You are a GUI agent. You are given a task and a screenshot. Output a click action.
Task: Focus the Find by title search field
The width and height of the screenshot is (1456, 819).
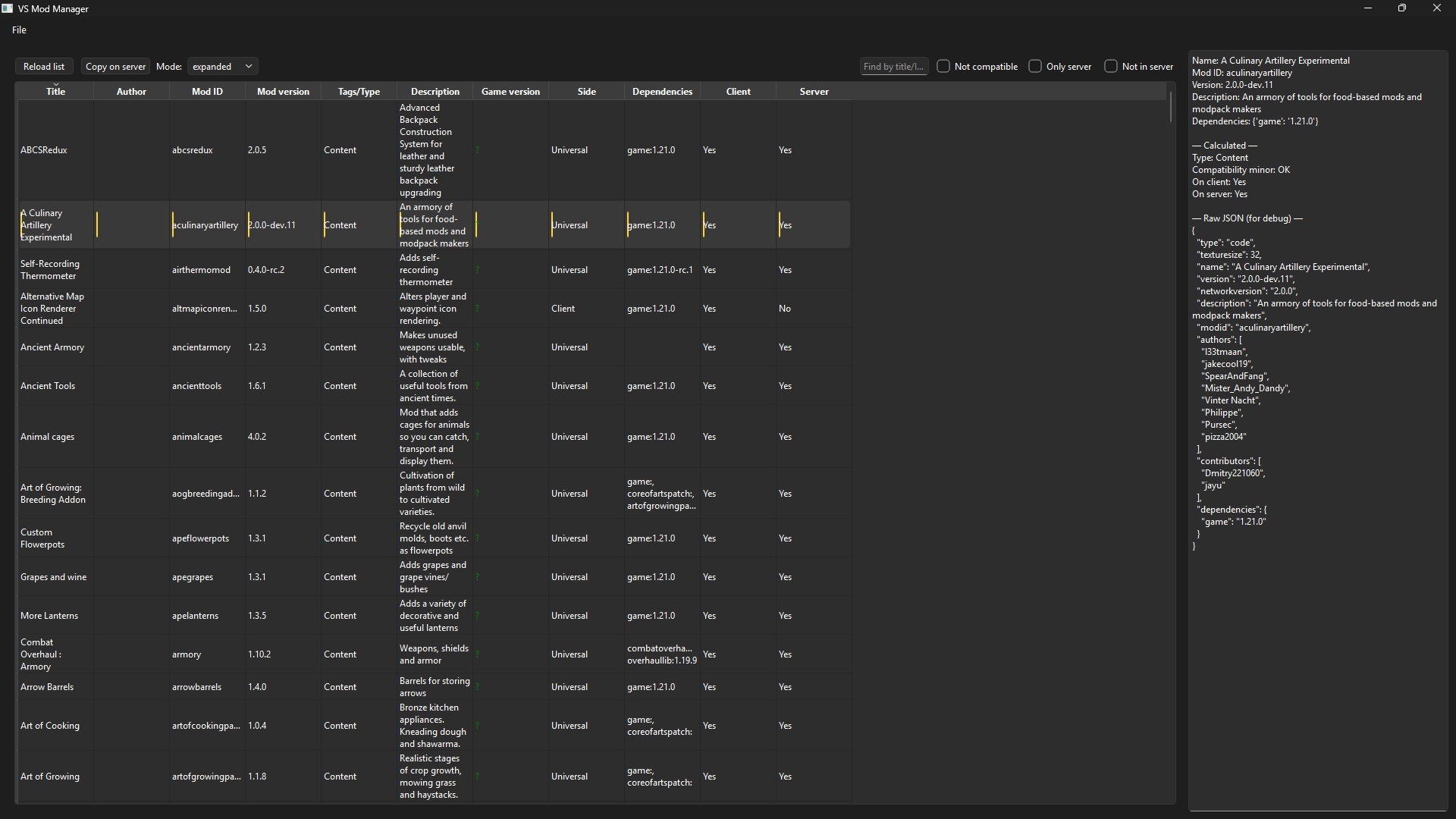pyautogui.click(x=894, y=67)
